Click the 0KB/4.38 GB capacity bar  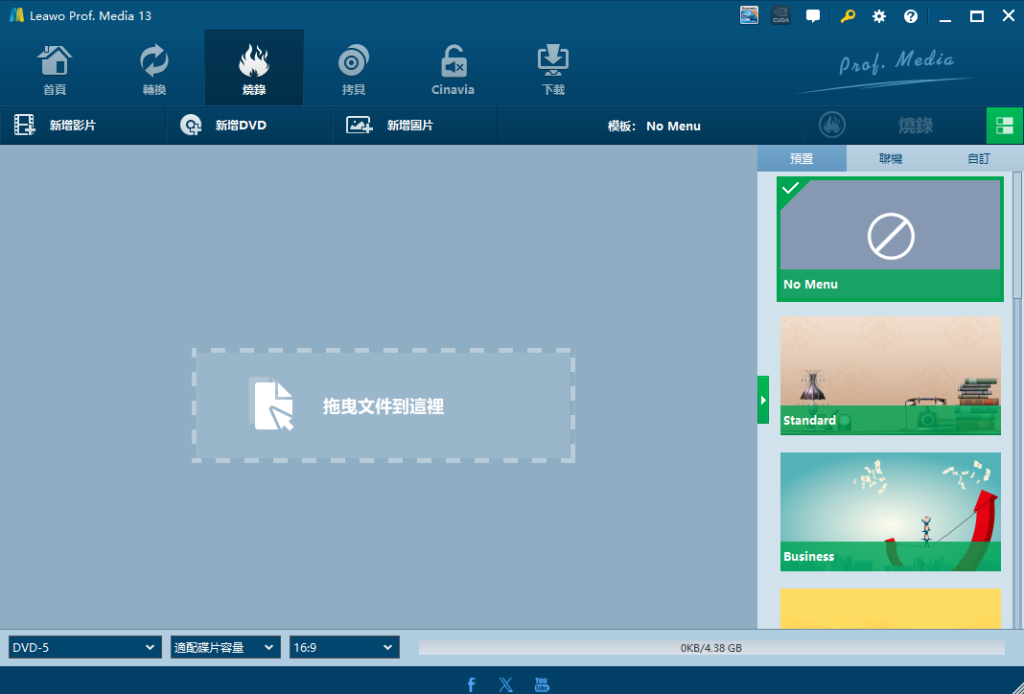pos(711,648)
